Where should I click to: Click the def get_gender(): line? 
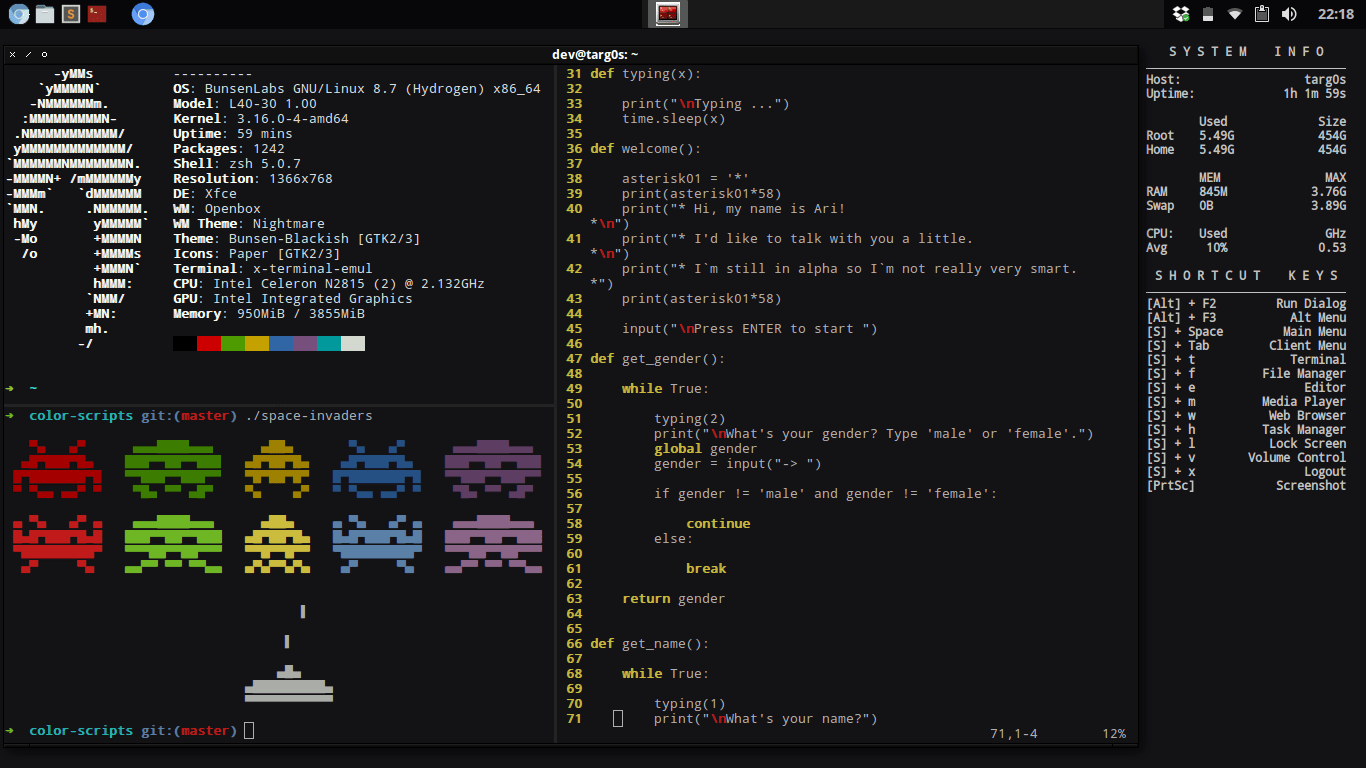pos(658,359)
